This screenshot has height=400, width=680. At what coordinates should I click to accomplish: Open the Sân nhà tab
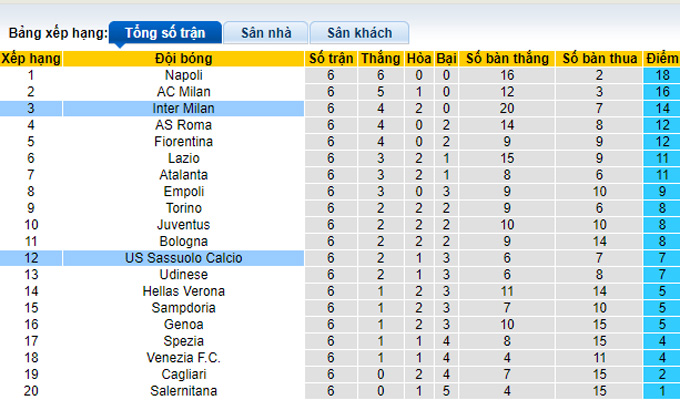coord(267,33)
